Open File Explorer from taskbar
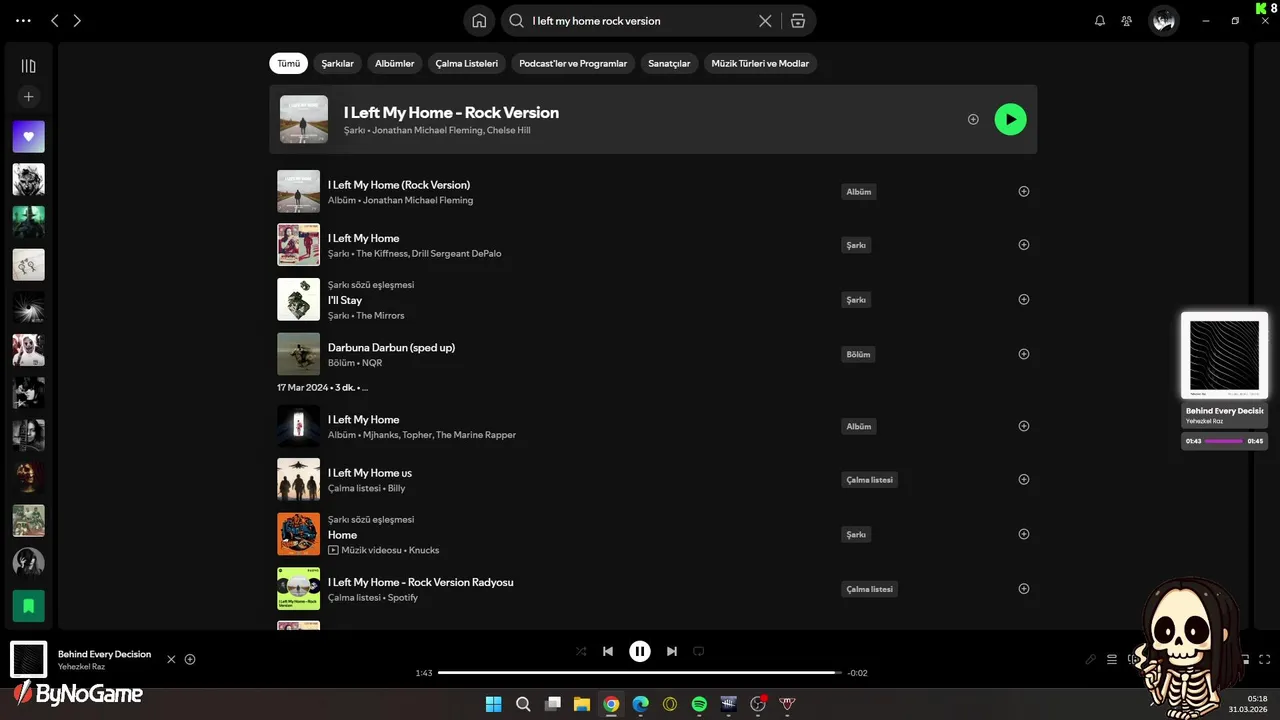 tap(581, 704)
